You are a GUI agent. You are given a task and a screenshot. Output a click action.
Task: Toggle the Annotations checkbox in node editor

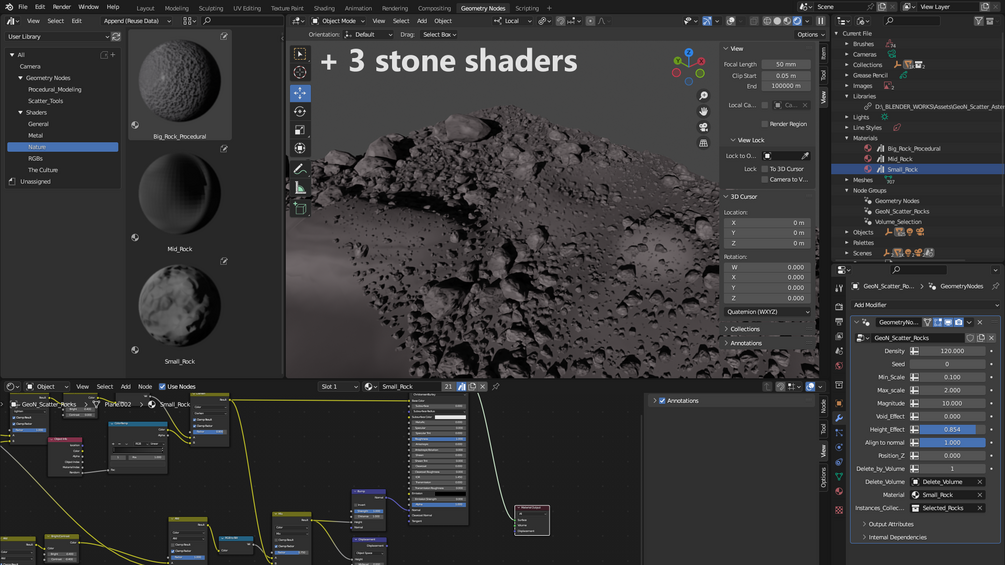pyautogui.click(x=662, y=400)
